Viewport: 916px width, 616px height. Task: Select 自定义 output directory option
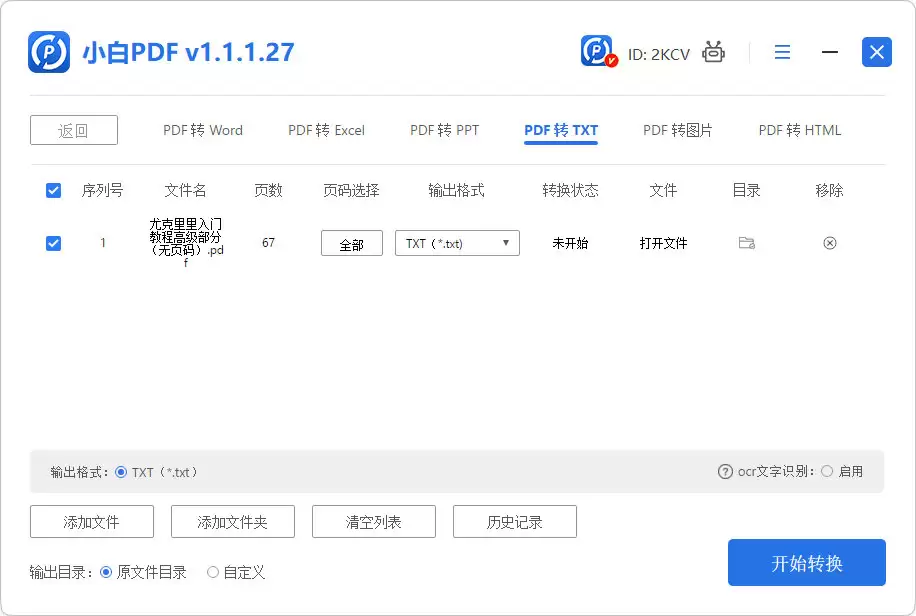click(212, 572)
